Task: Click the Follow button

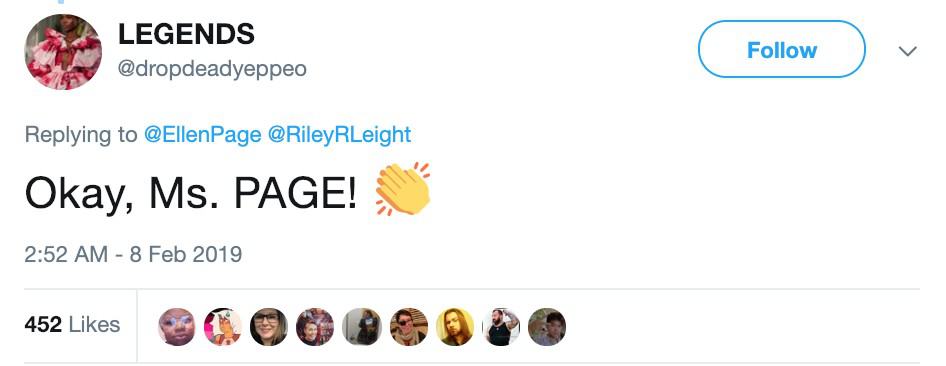Action: (781, 49)
